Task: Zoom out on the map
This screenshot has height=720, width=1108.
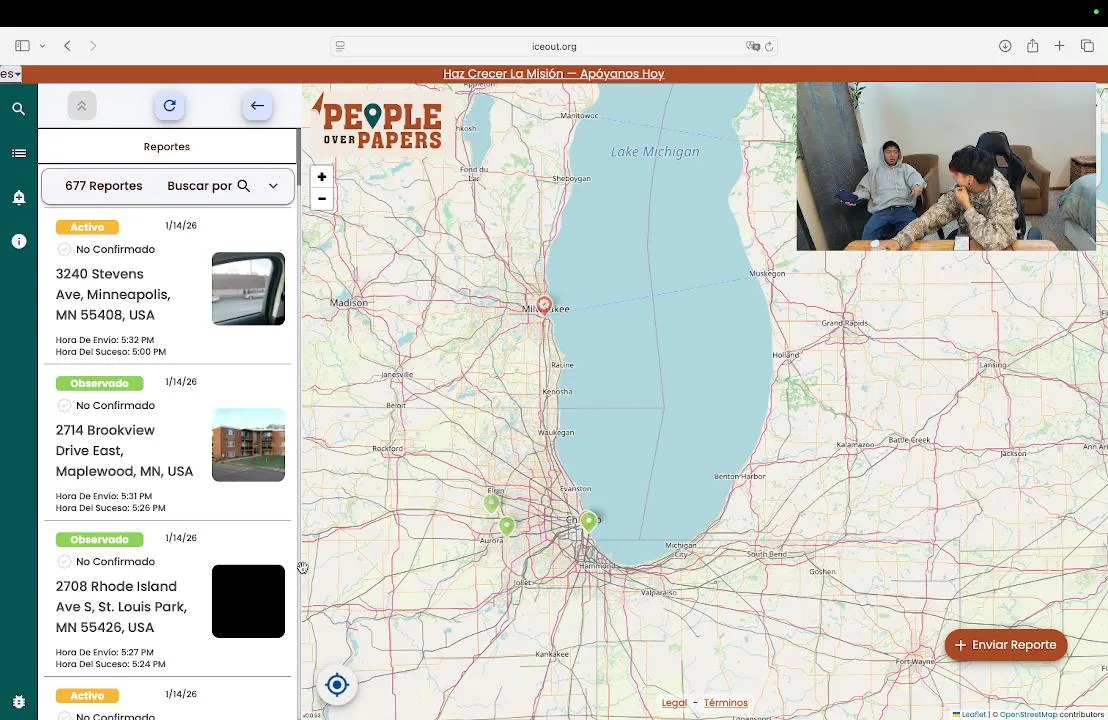Action: coord(322,199)
